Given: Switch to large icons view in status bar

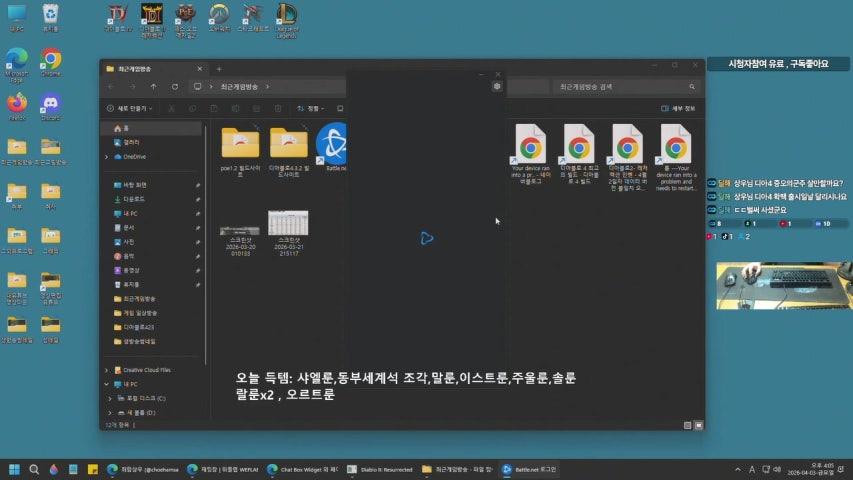Looking at the screenshot, I should point(699,426).
